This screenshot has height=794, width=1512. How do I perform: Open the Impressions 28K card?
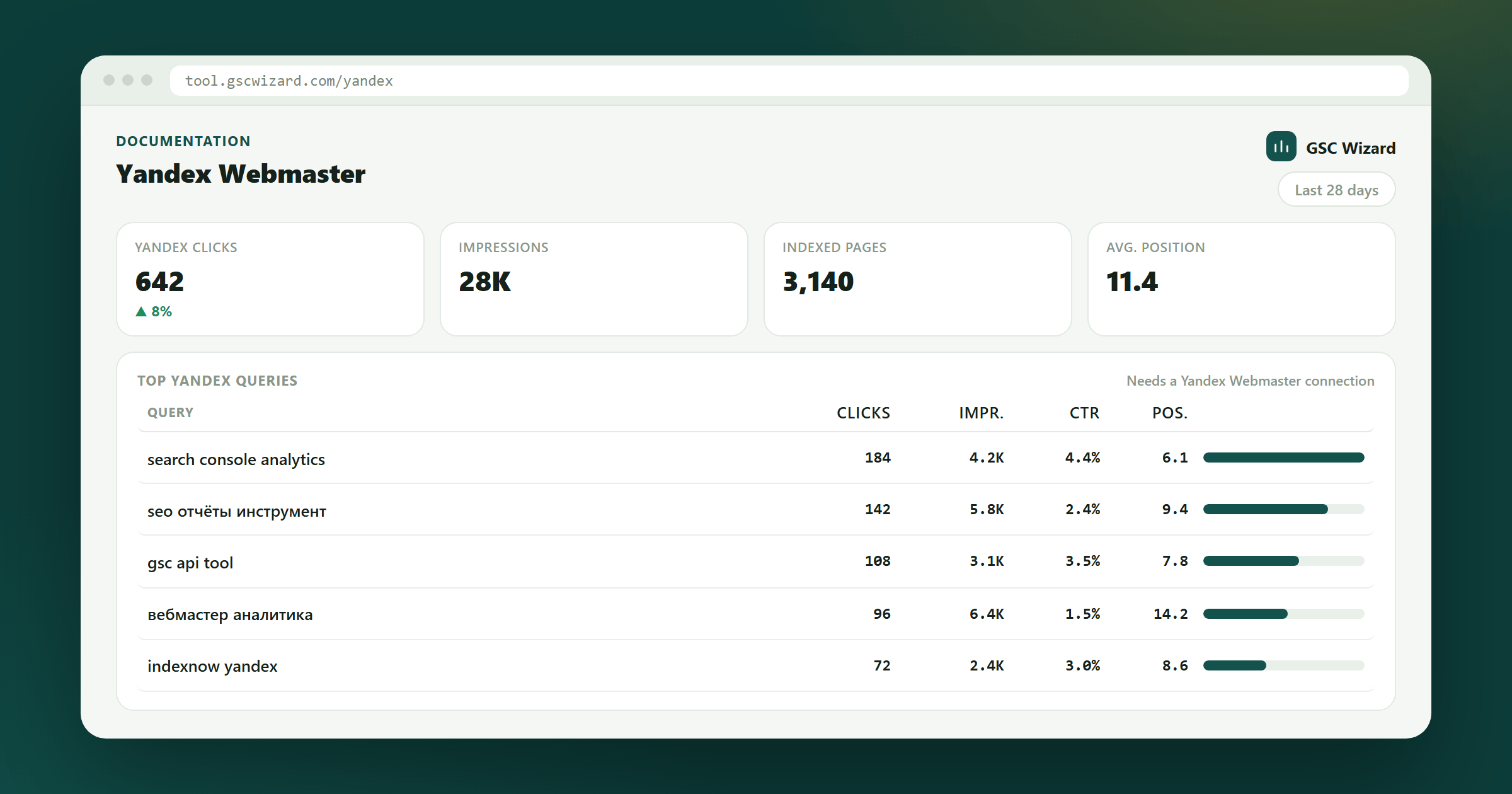pyautogui.click(x=594, y=279)
